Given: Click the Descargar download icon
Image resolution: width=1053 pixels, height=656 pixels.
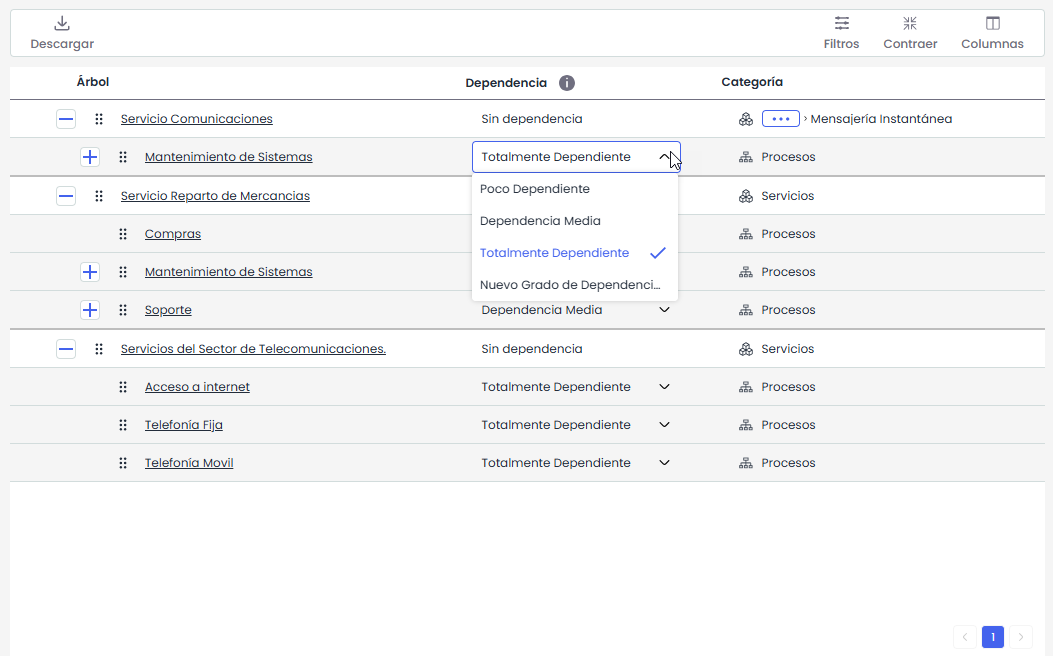Looking at the screenshot, I should tap(62, 24).
